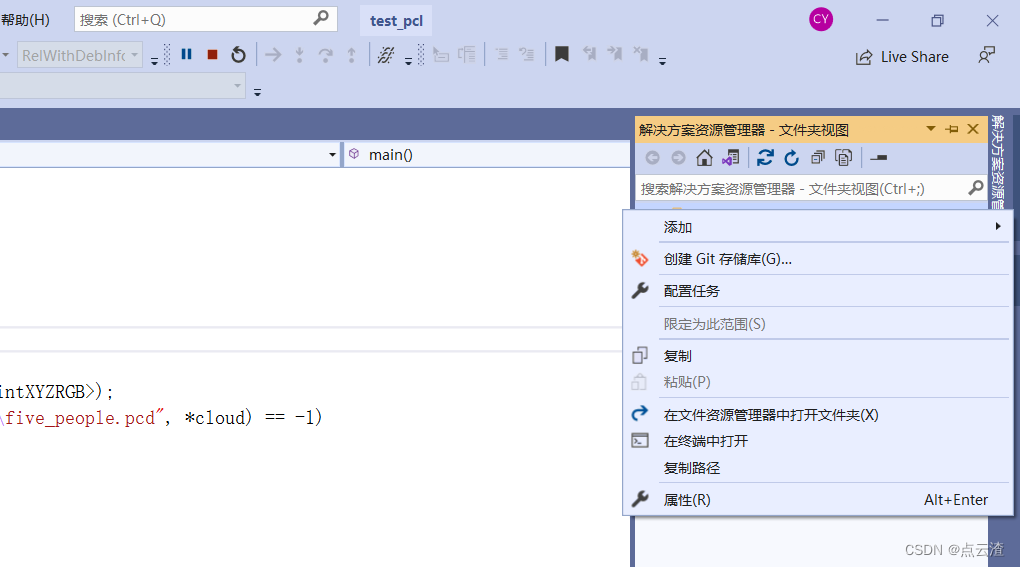This screenshot has height=567, width=1020.
Task: Clear all bookmarks icon
Action: point(641,54)
